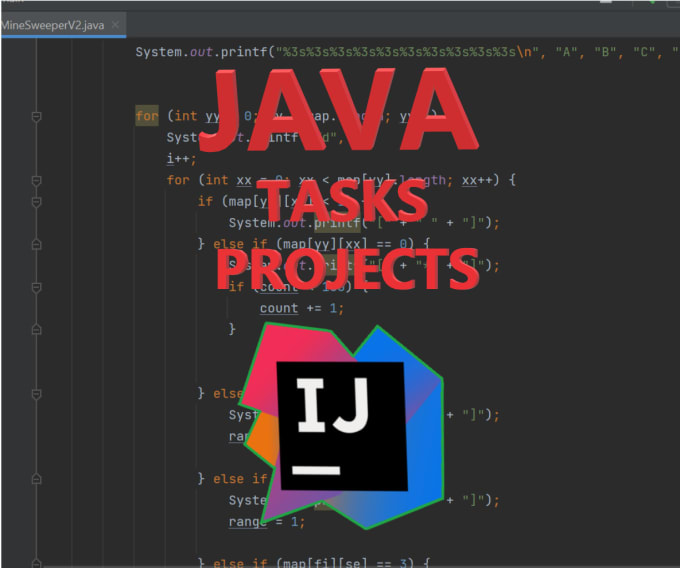Click 'xx++)' in the inner for loop
Image resolution: width=680 pixels, height=568 pixels.
pos(481,180)
